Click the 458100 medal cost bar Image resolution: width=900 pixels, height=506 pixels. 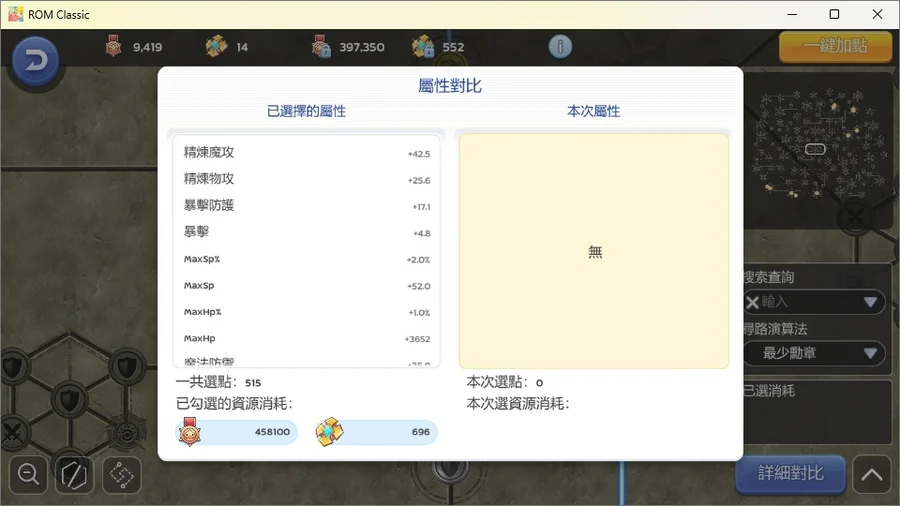click(237, 432)
